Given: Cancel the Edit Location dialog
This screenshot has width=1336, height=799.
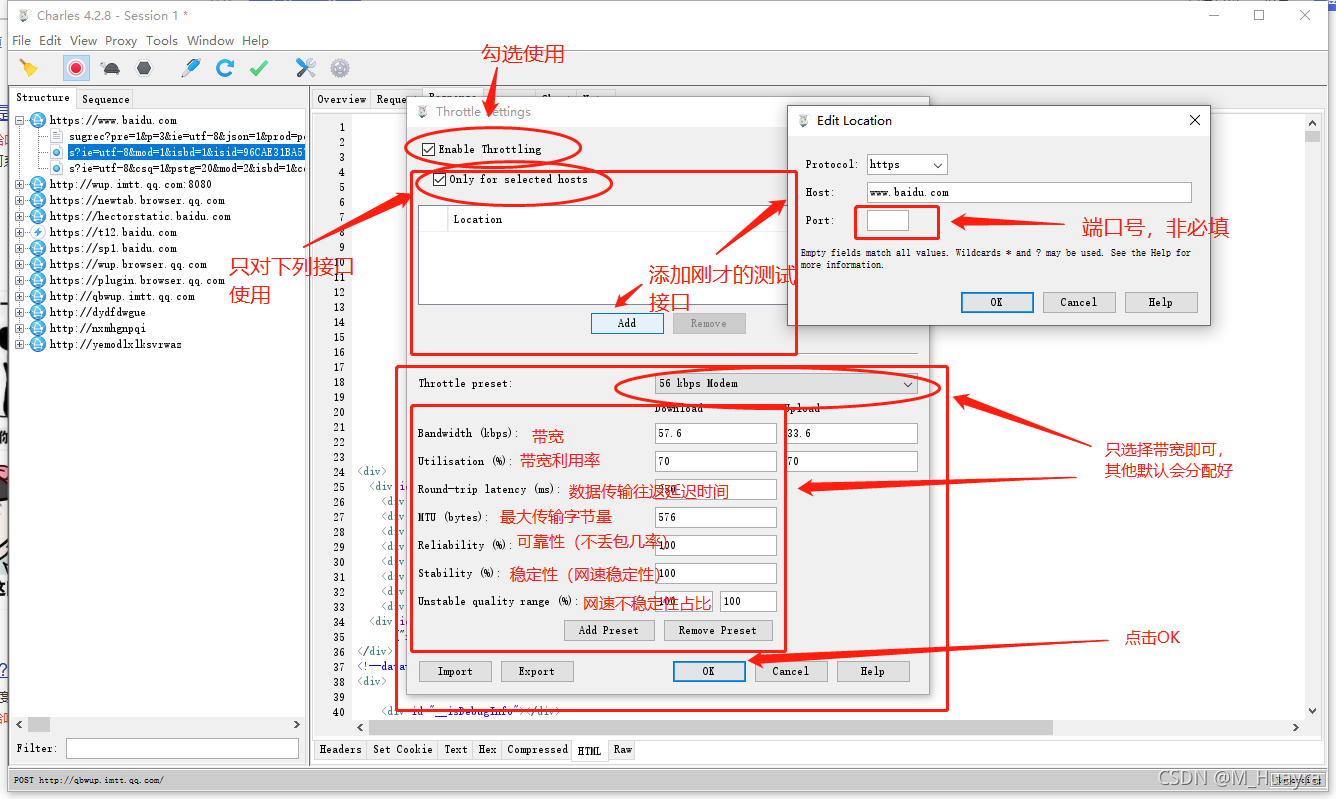Looking at the screenshot, I should (1079, 302).
